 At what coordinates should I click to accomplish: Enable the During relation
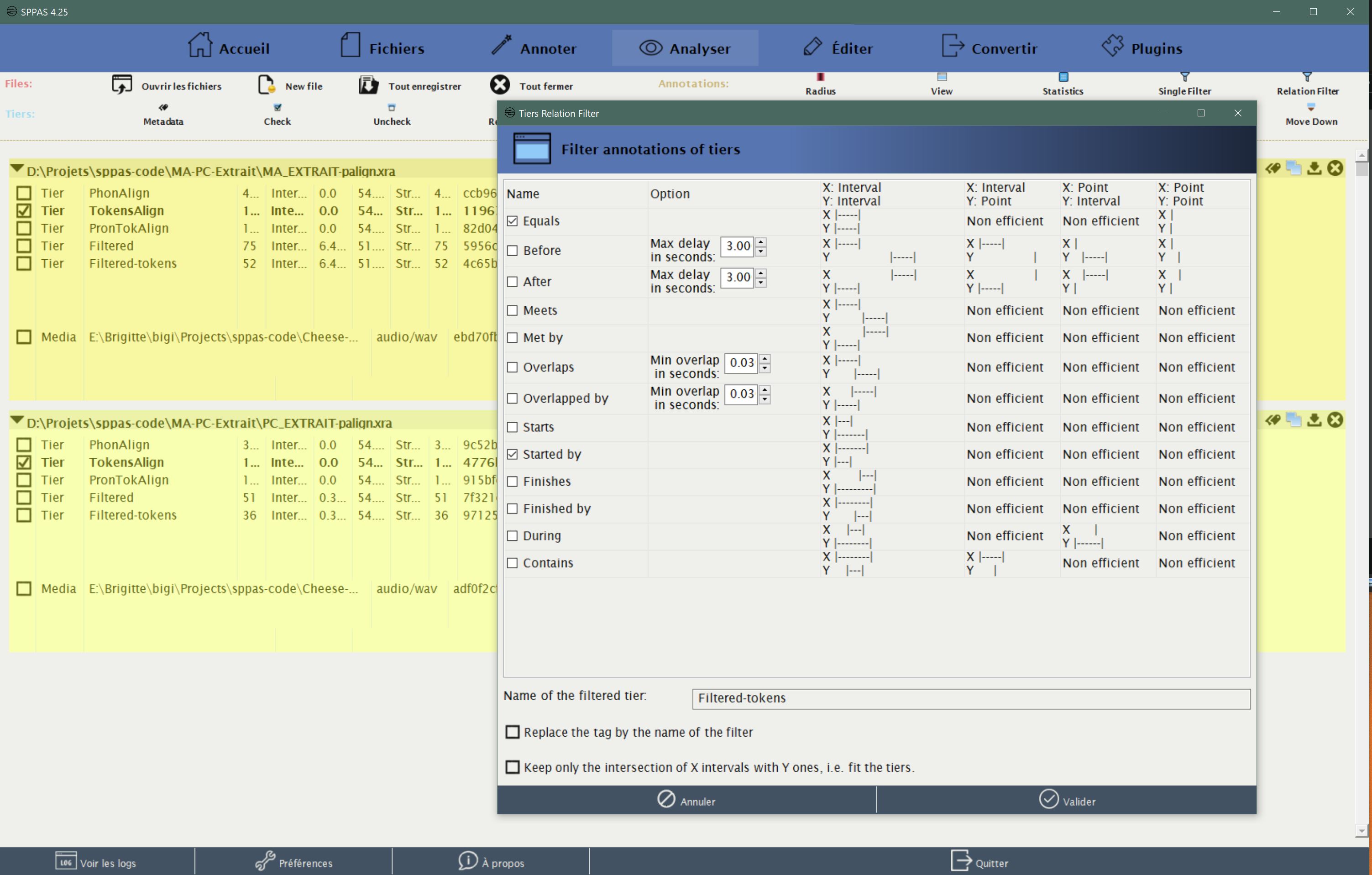click(512, 536)
